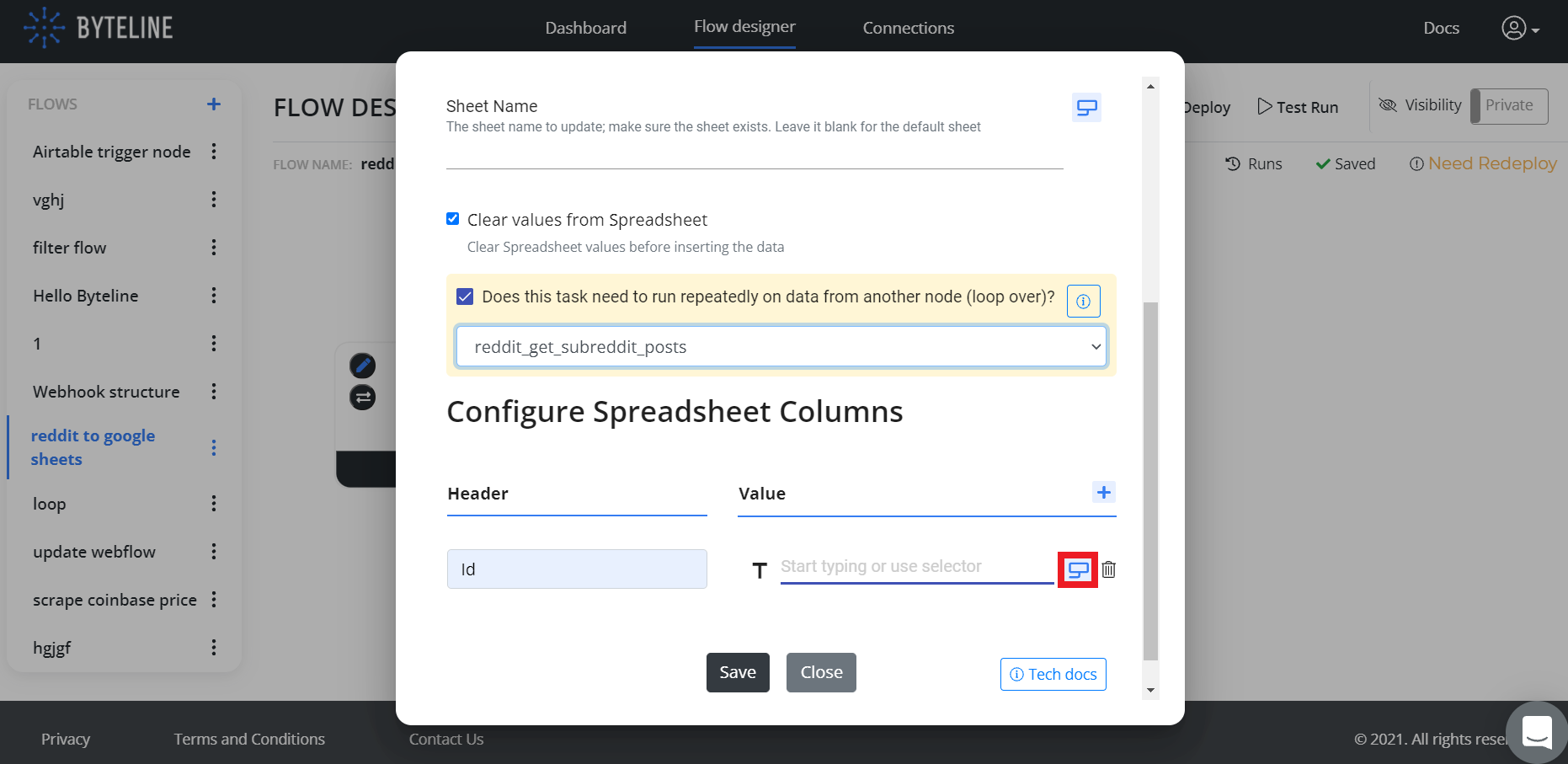
Task: Click Need Redeploy notice
Action: pos(1483,163)
